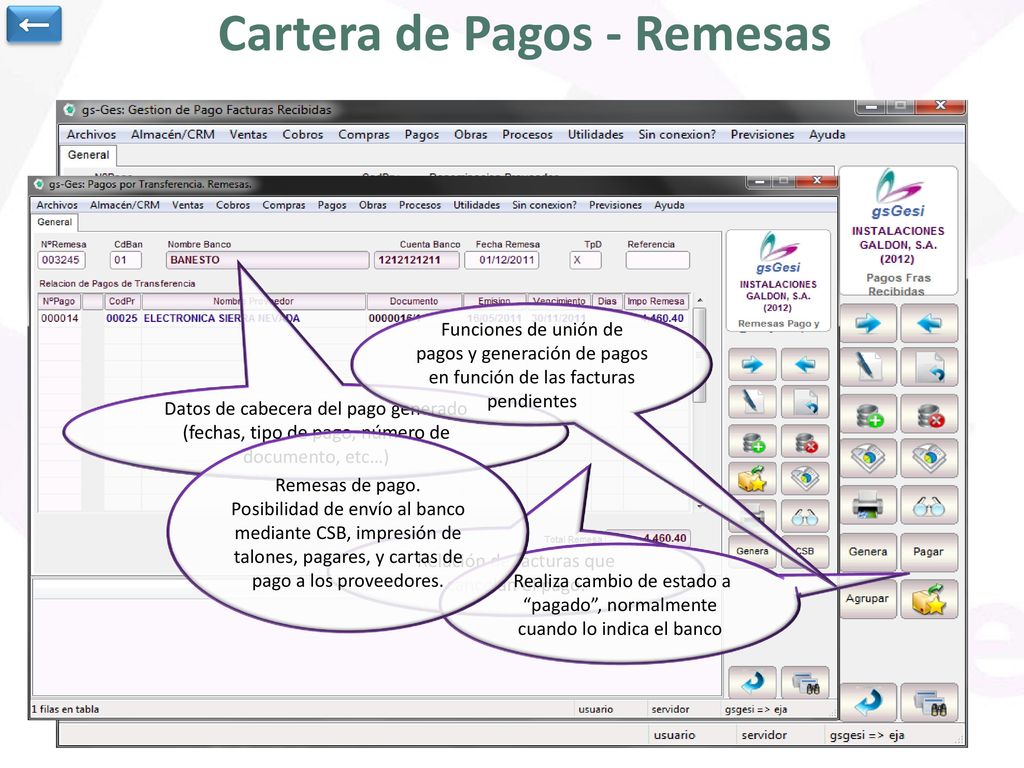This screenshot has width=1024, height=768.
Task: Open Utilidades menu in Pagos por Transferencia window
Action: [477, 205]
